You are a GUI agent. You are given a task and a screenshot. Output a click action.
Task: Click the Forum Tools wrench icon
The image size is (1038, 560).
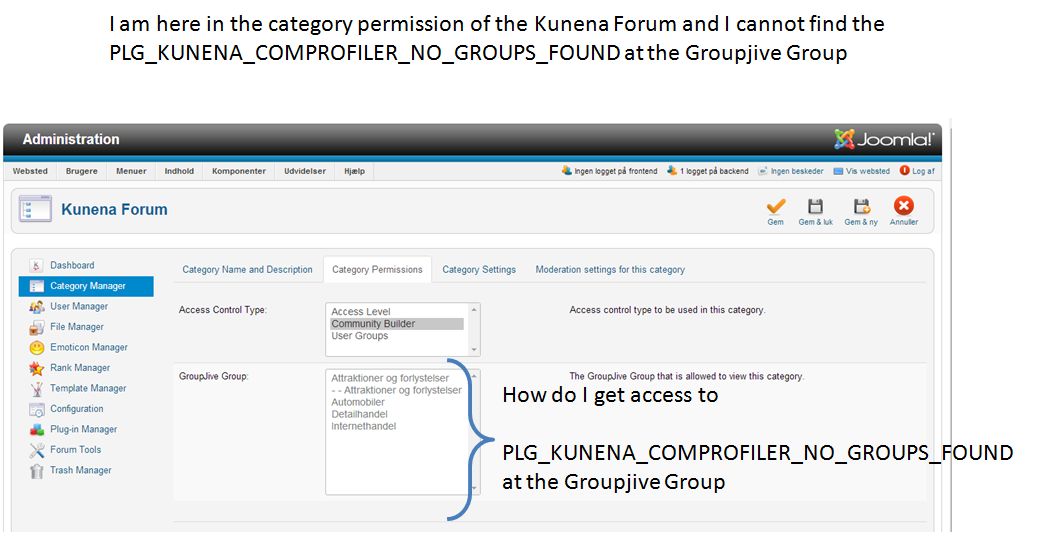pos(36,450)
